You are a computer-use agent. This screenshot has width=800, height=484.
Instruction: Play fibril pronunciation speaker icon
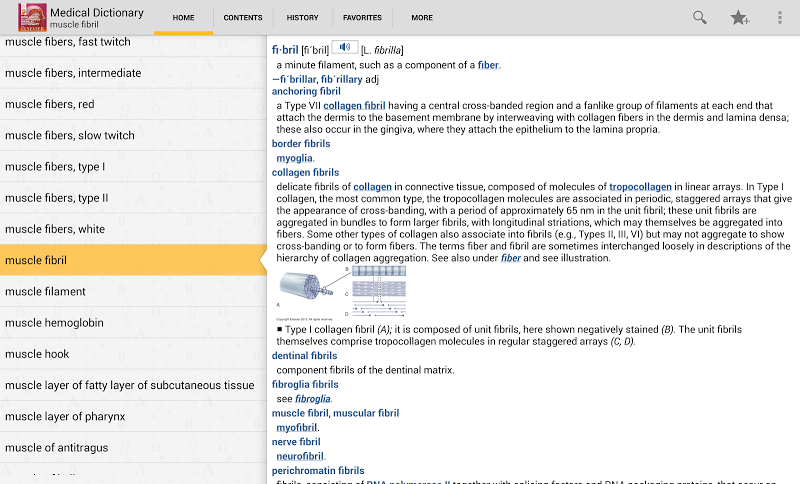pos(345,47)
